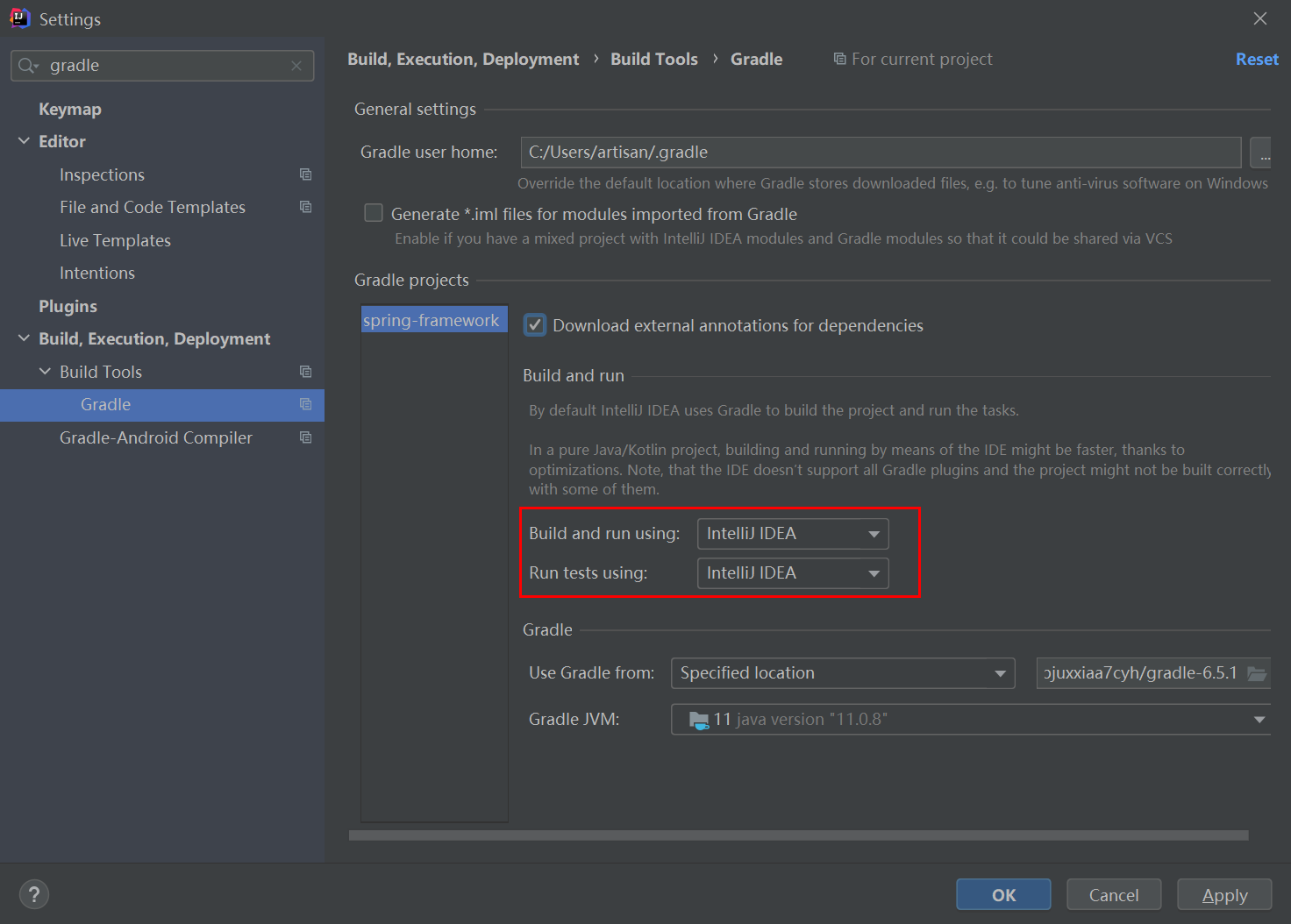Collapse the Editor tree node
The width and height of the screenshot is (1291, 924).
click(24, 141)
